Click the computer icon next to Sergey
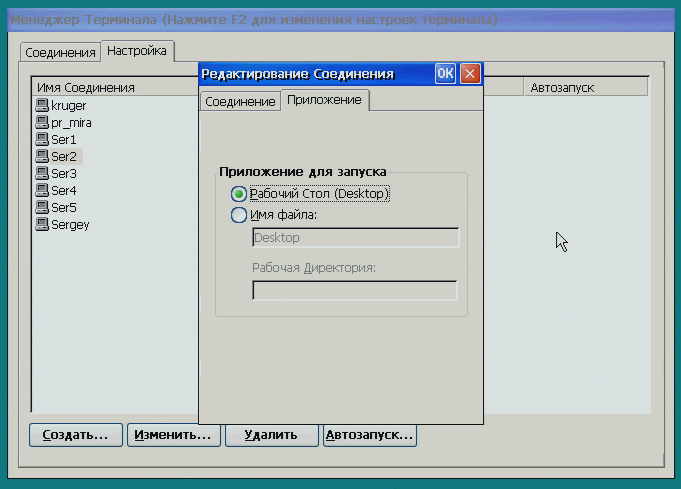The width and height of the screenshot is (681, 489). [42, 225]
